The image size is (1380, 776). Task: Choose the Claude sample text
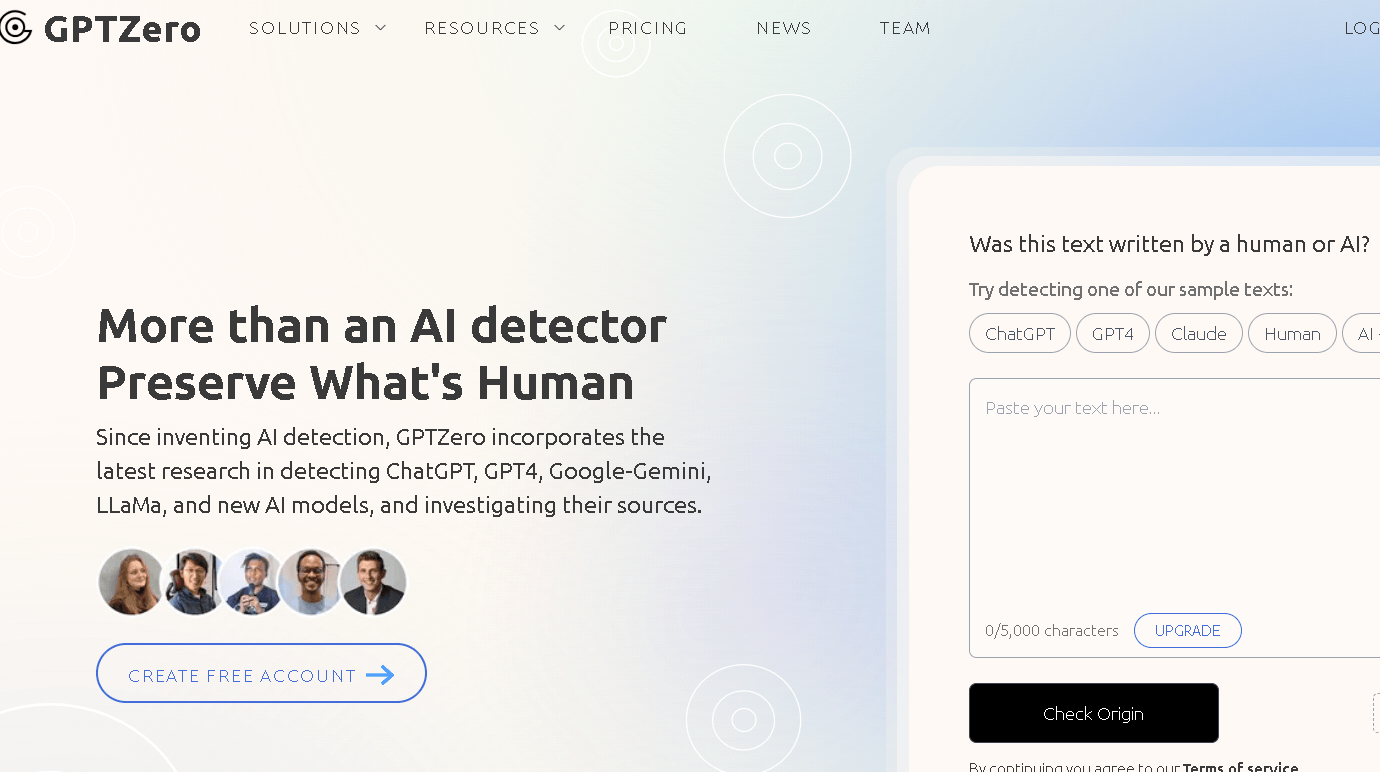coord(1198,334)
